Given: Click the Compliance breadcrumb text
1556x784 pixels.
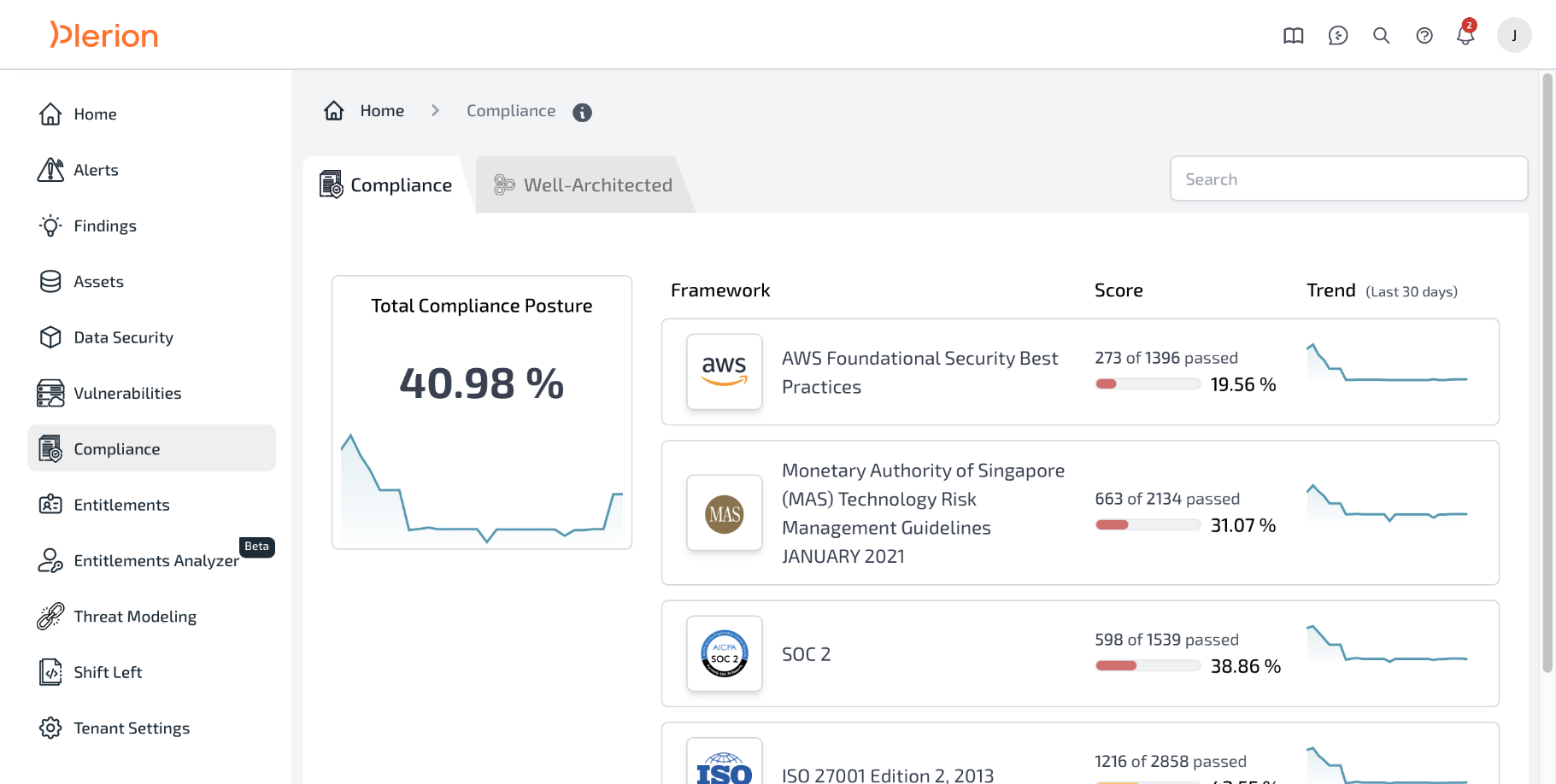Looking at the screenshot, I should pyautogui.click(x=511, y=110).
